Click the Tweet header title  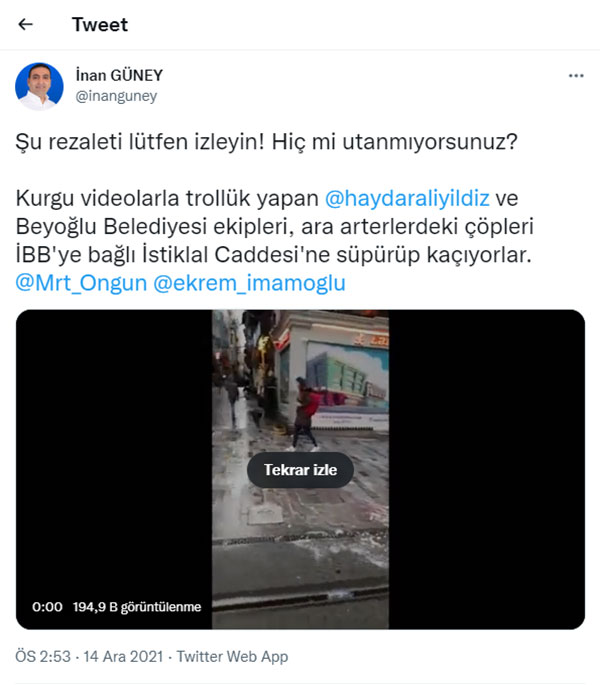100,24
